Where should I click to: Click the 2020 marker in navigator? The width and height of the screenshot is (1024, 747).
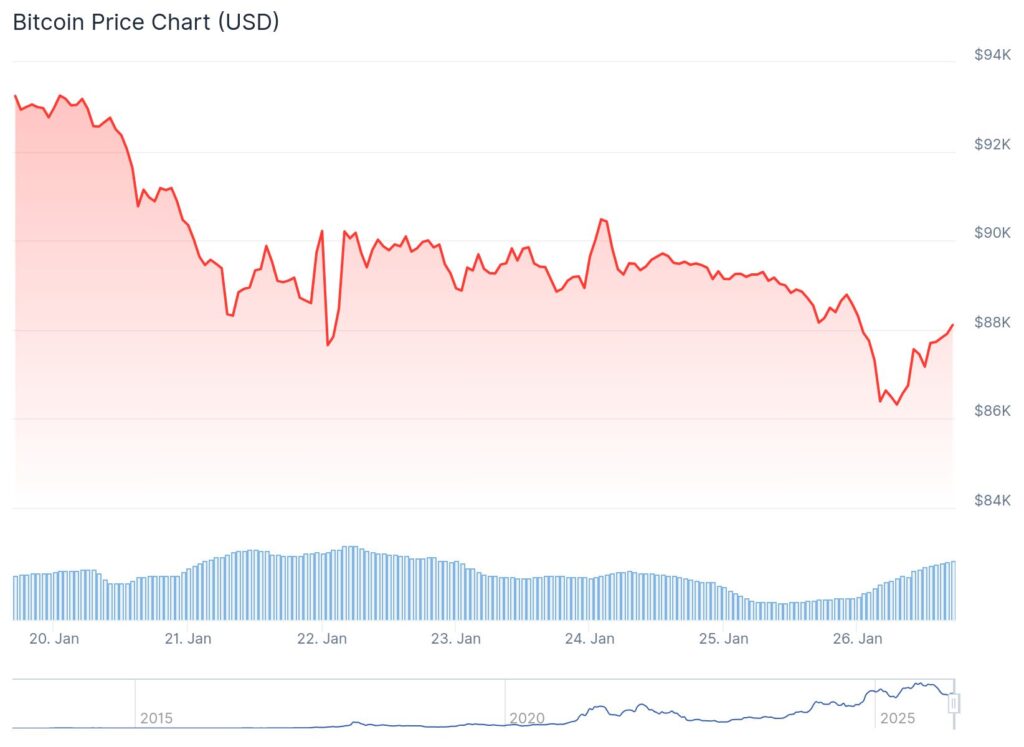[x=527, y=718]
